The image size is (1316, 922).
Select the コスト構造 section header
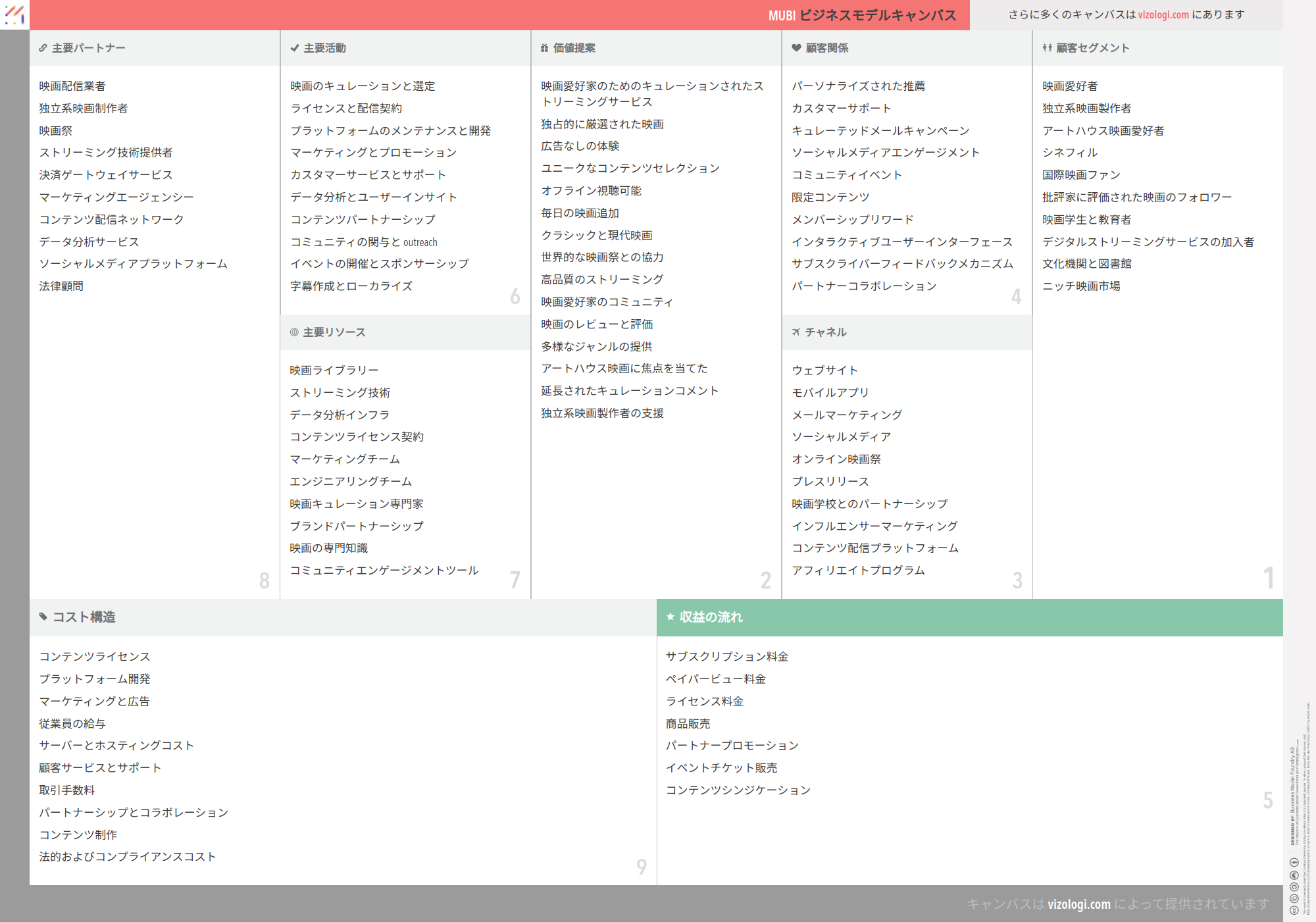coord(84,617)
